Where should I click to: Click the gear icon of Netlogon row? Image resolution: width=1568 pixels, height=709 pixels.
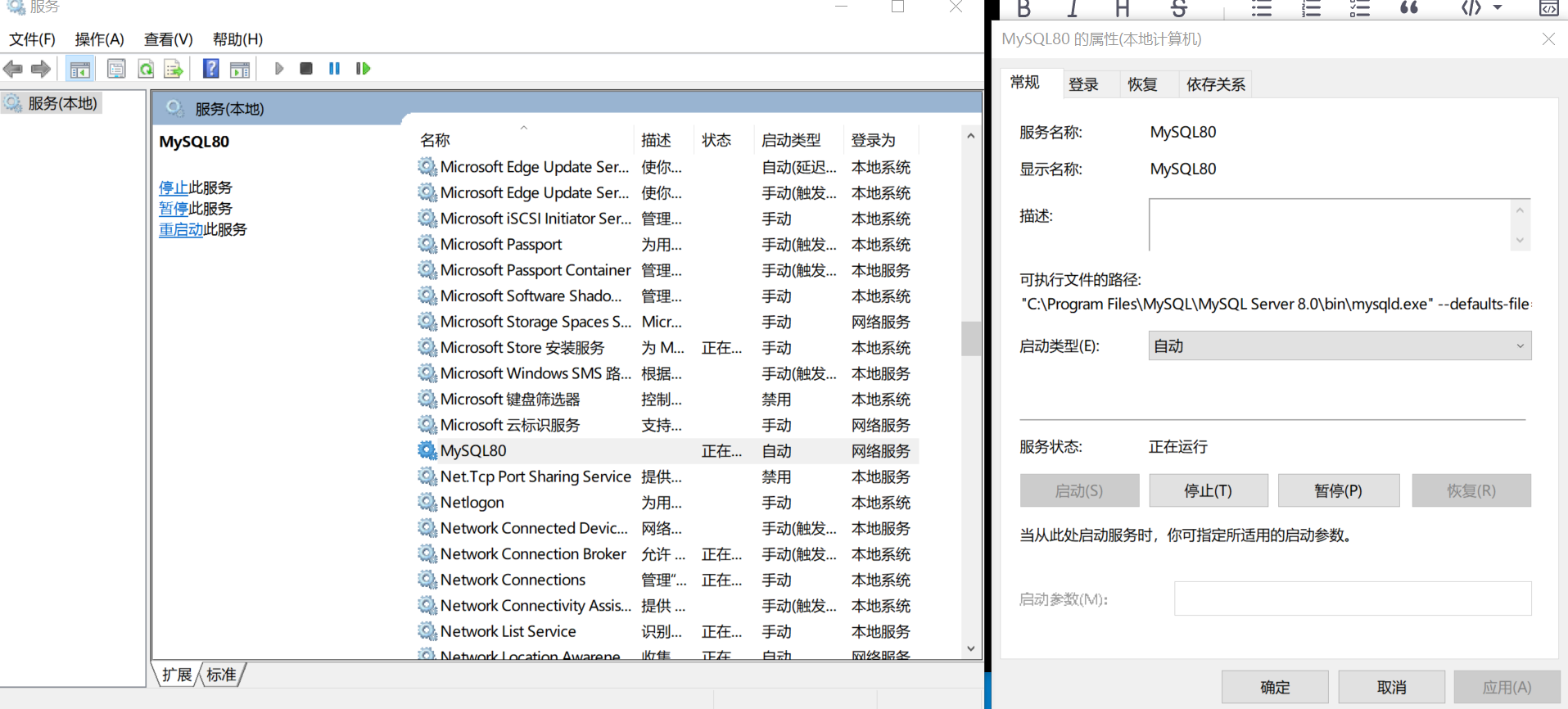(427, 502)
